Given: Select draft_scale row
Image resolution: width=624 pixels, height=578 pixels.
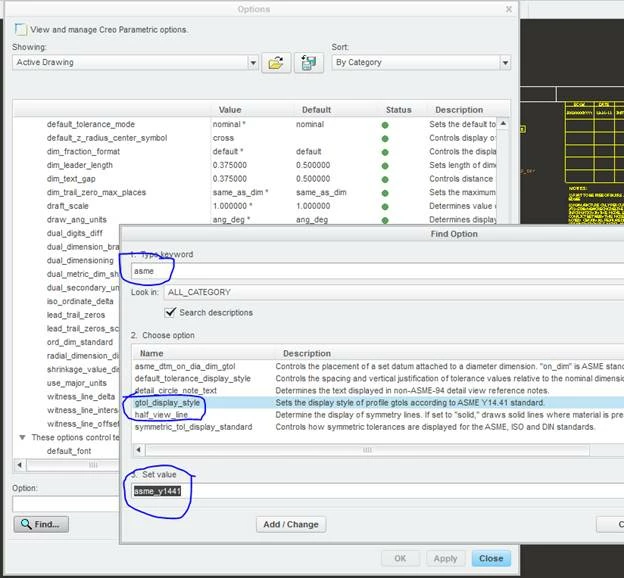Looking at the screenshot, I should (x=255, y=206).
